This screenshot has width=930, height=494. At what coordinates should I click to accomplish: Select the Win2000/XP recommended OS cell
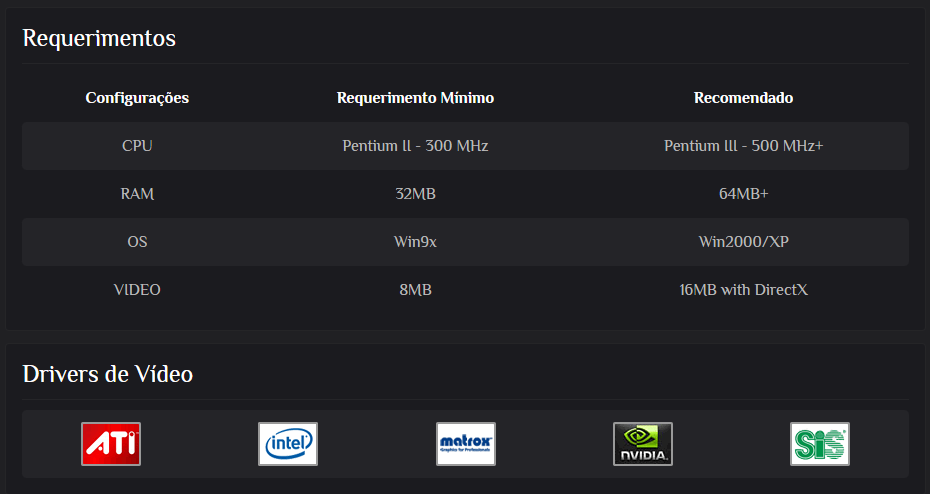(743, 242)
